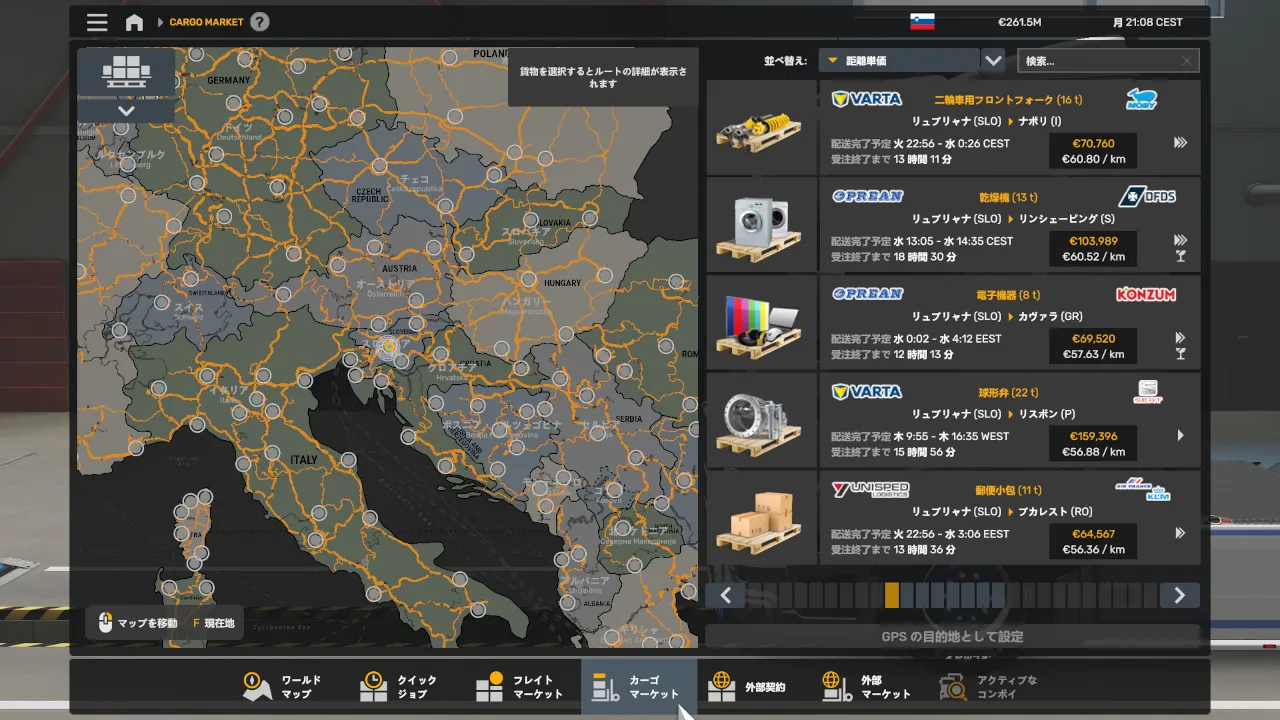1280x720 pixels.
Task: Click the OPREAN logo in the 電子機器 job
Action: [x=867, y=294]
